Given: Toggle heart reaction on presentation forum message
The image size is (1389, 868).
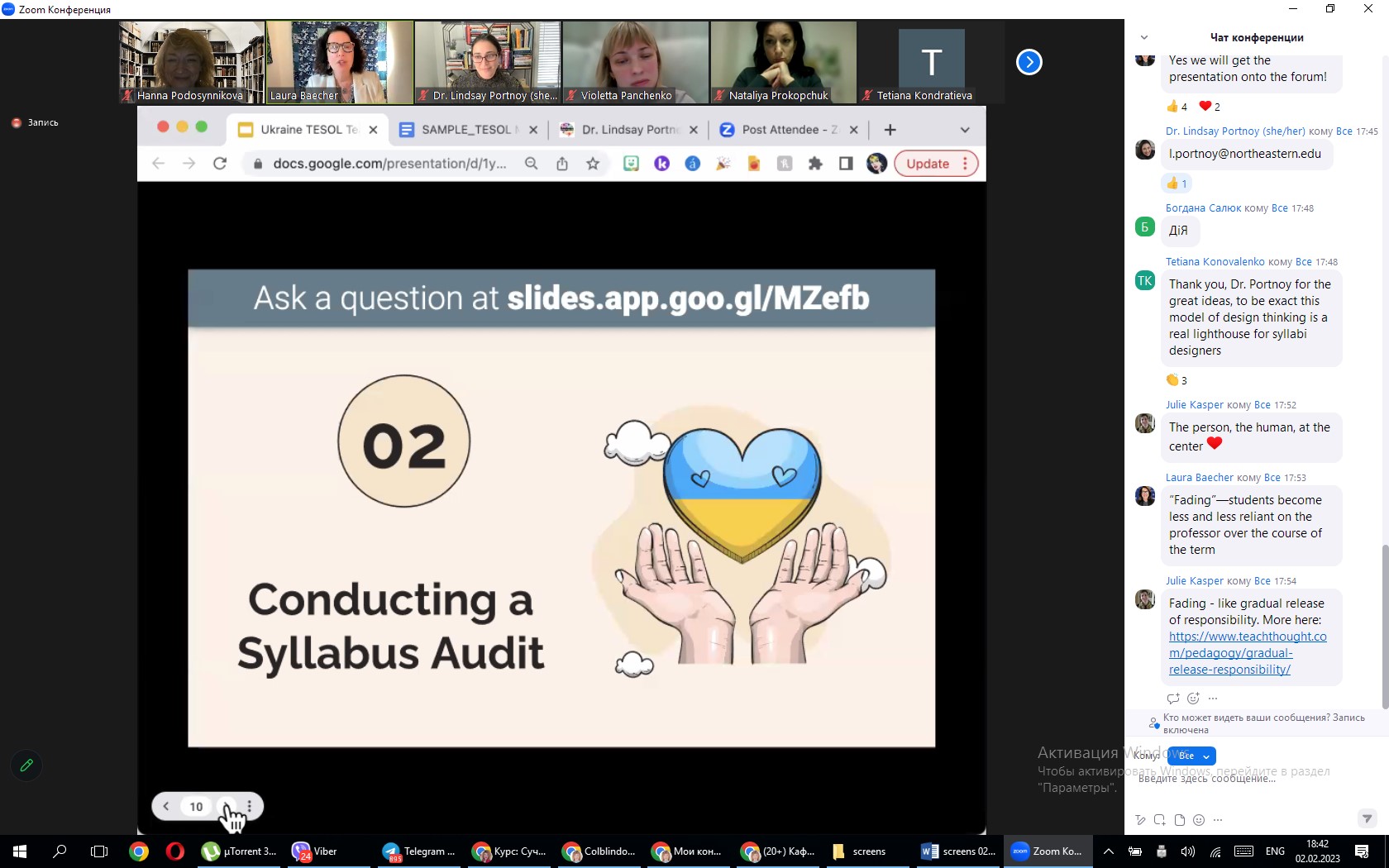Looking at the screenshot, I should (x=1209, y=107).
